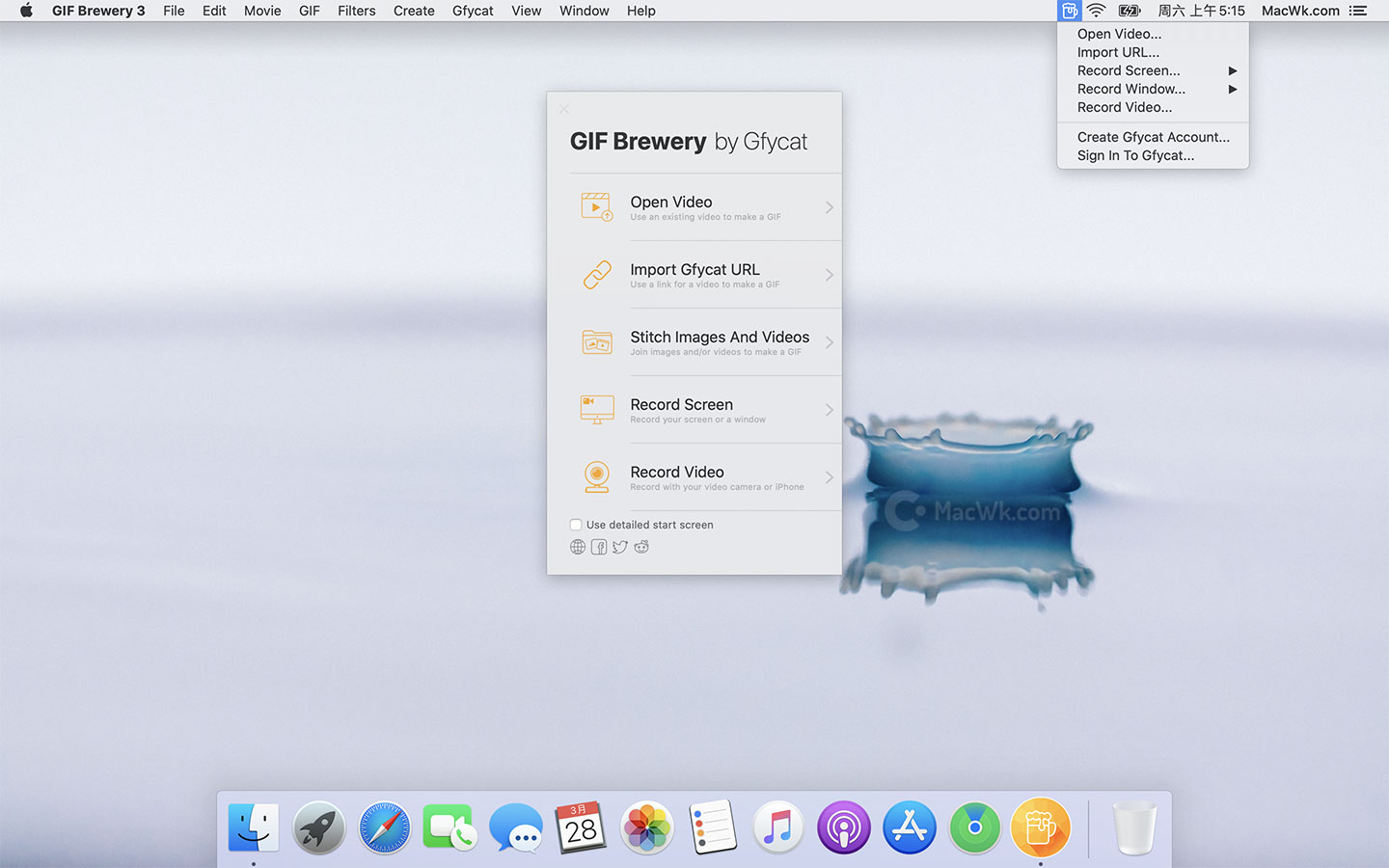Expand the Record Screen... submenu arrow
Viewport: 1389px width, 868px height.
click(x=1232, y=70)
